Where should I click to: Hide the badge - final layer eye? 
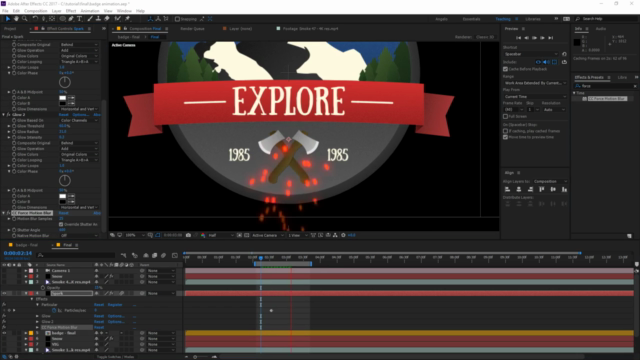point(4,333)
